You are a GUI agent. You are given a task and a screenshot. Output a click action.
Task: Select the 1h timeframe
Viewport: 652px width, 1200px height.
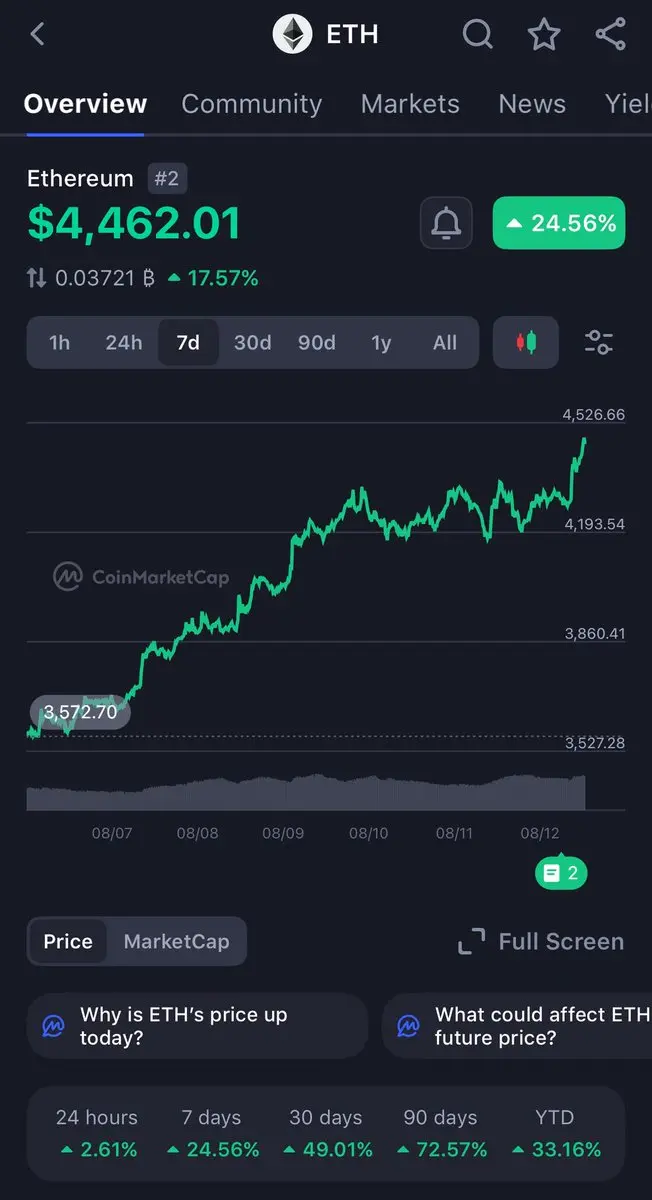60,343
